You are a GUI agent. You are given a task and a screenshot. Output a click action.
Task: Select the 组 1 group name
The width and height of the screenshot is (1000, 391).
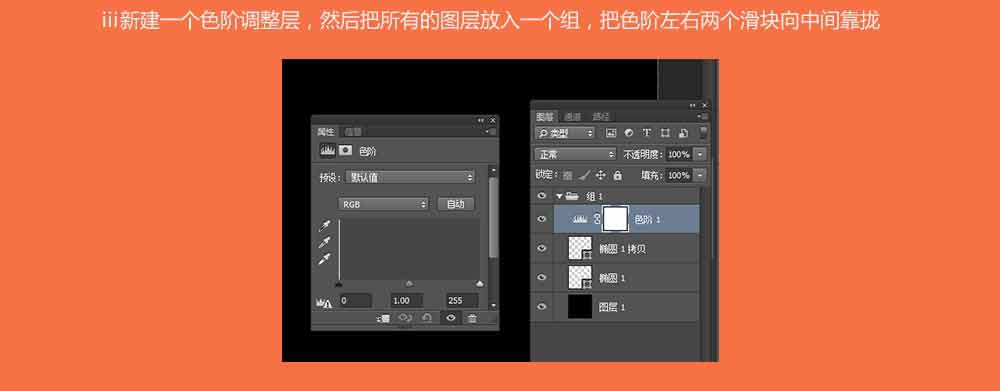594,196
